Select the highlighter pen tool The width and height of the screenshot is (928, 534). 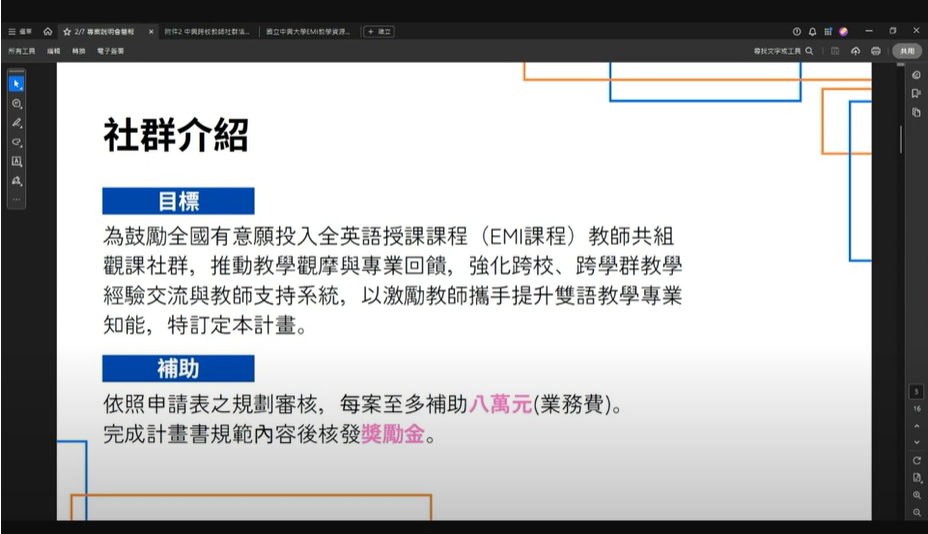(x=17, y=123)
